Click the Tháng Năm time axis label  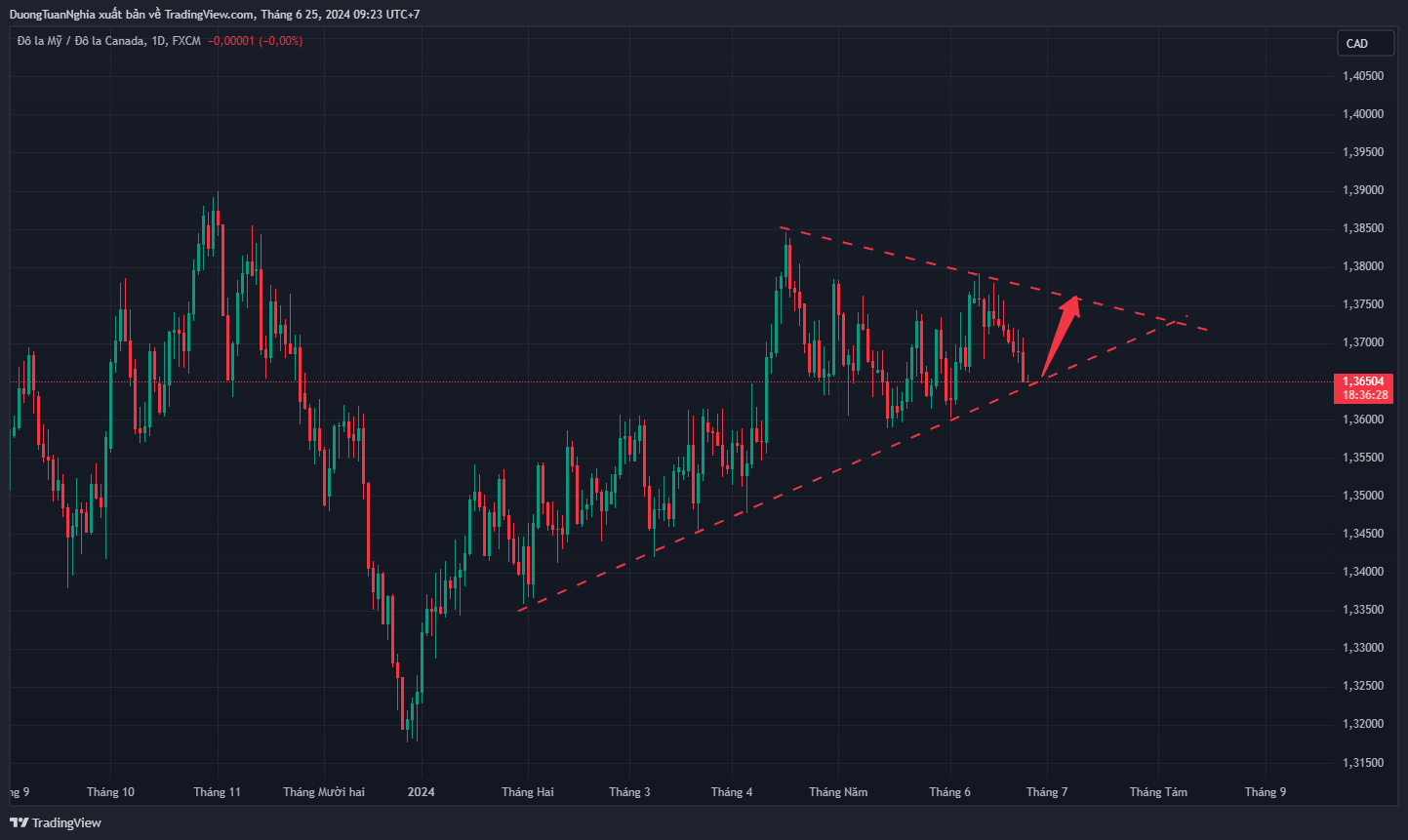838,792
